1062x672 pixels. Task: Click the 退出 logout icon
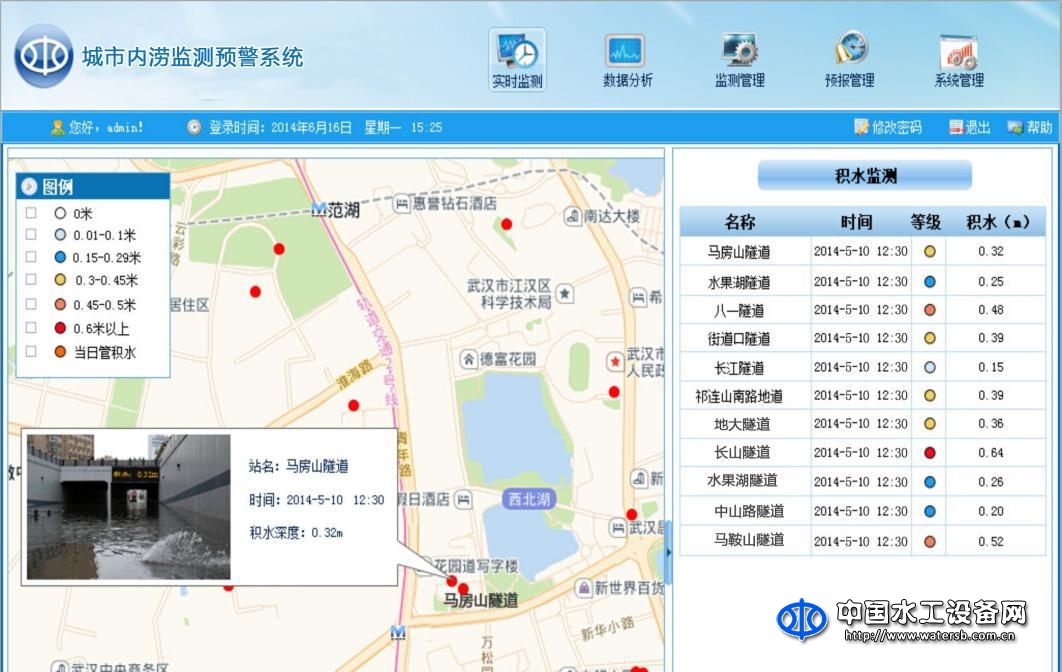click(968, 127)
